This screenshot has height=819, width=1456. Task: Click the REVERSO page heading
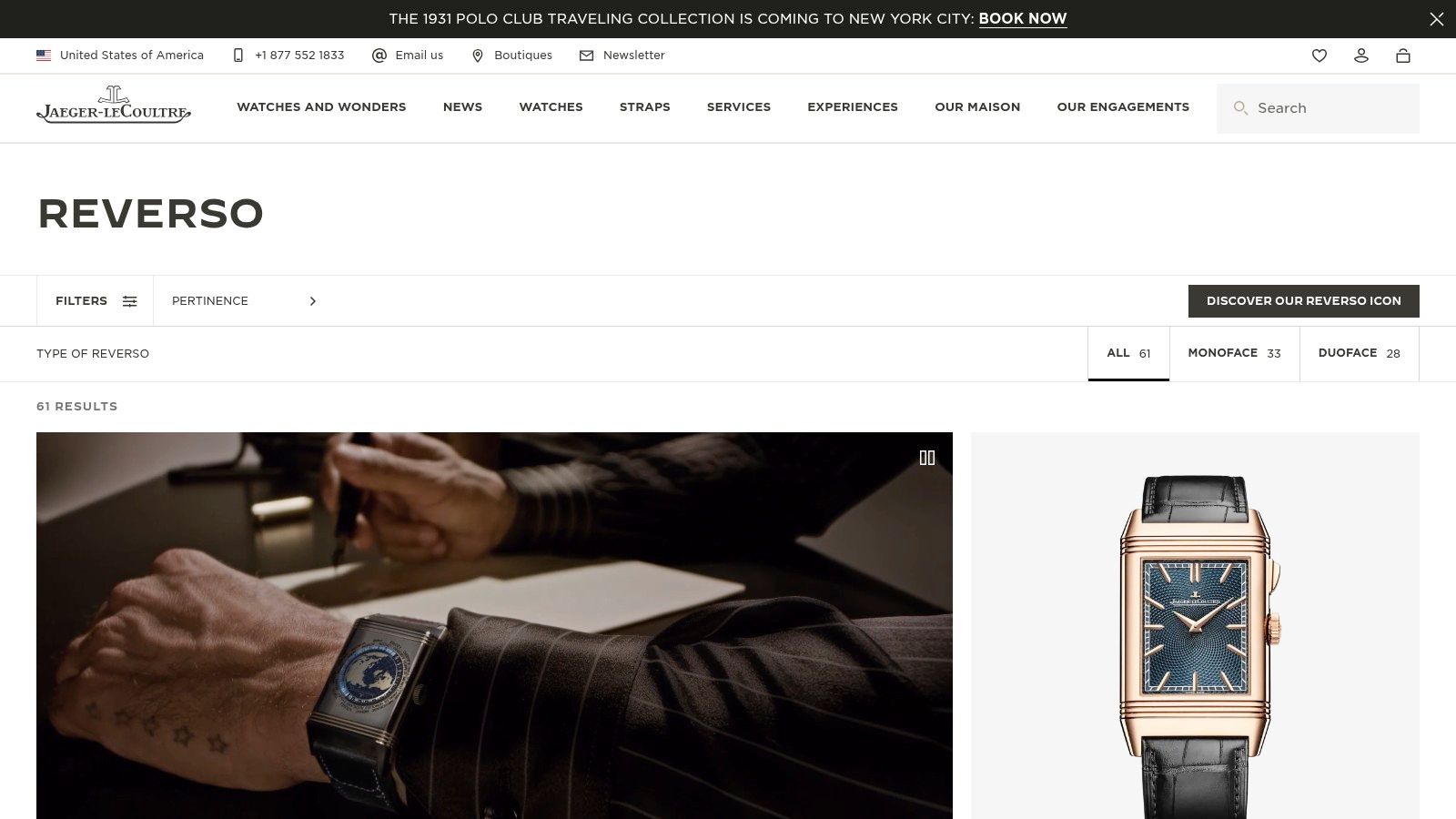[150, 214]
